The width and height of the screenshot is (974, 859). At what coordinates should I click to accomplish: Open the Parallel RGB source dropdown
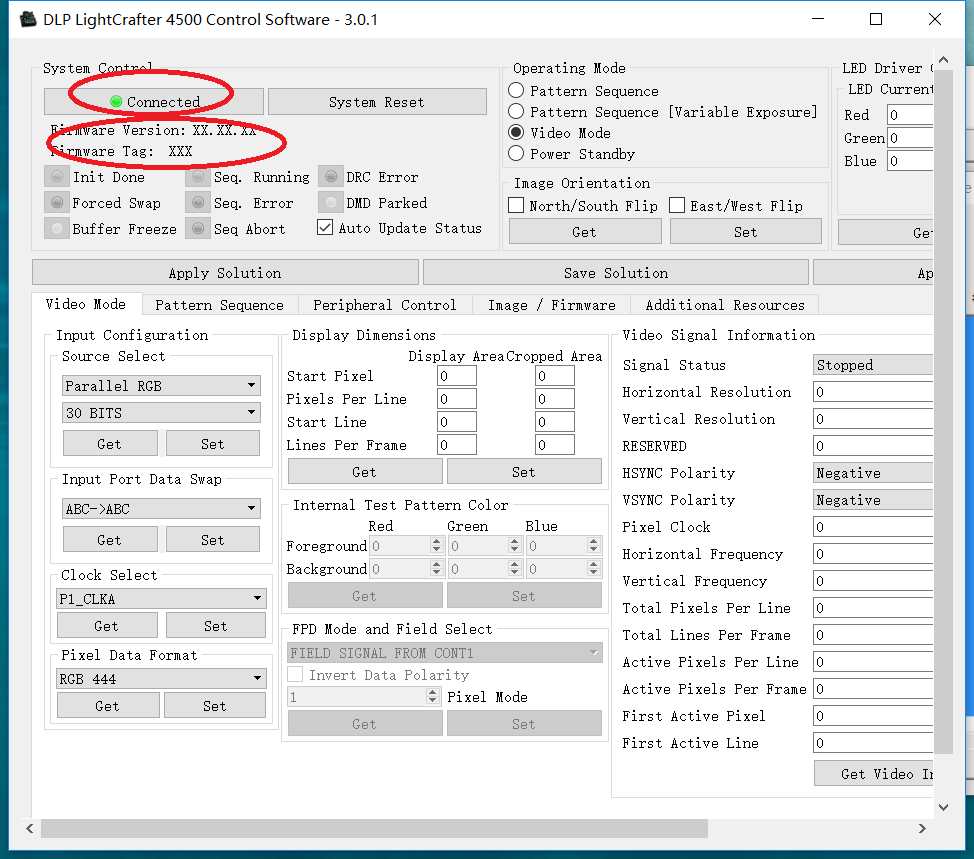tap(162, 386)
